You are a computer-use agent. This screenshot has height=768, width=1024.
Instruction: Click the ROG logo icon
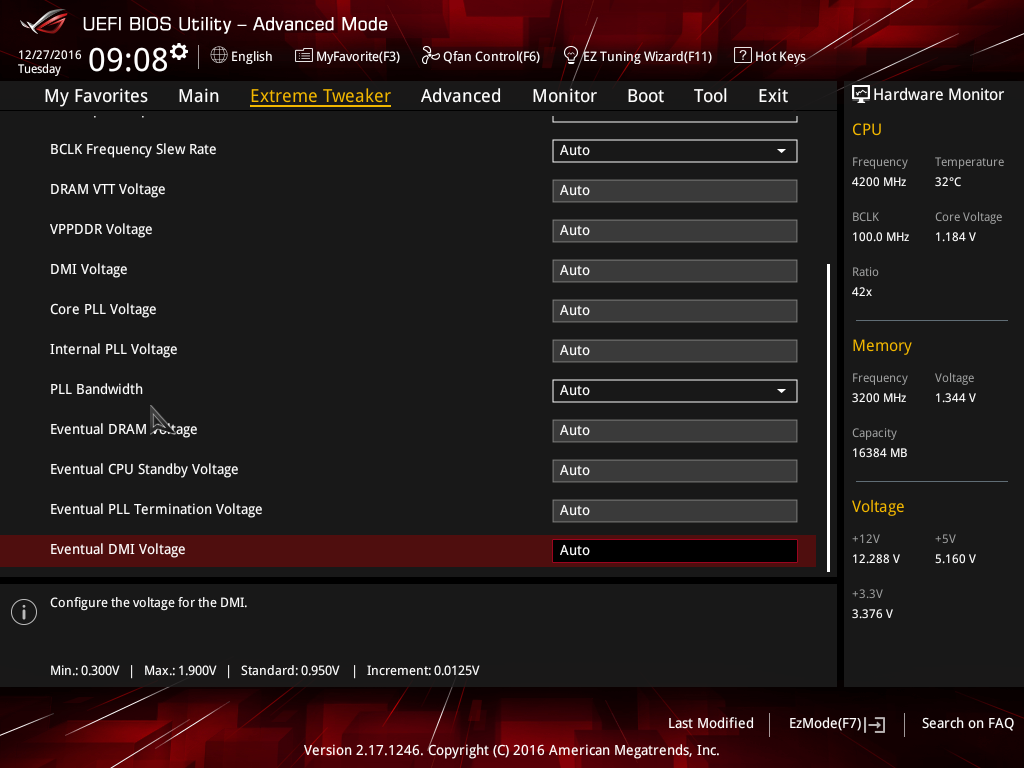(x=44, y=22)
